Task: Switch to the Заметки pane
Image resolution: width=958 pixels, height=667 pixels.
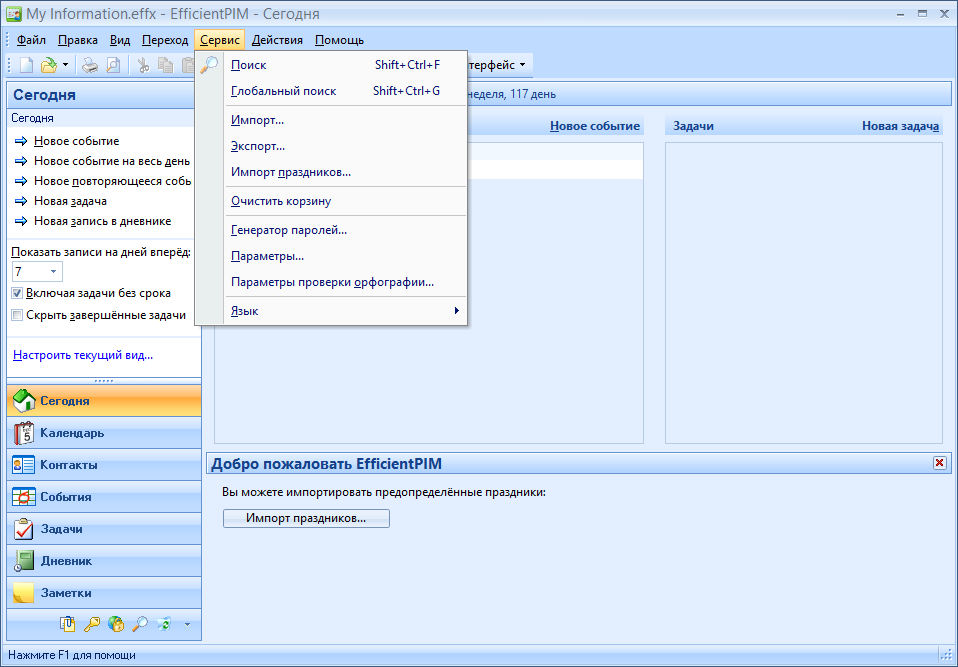Action: (104, 593)
